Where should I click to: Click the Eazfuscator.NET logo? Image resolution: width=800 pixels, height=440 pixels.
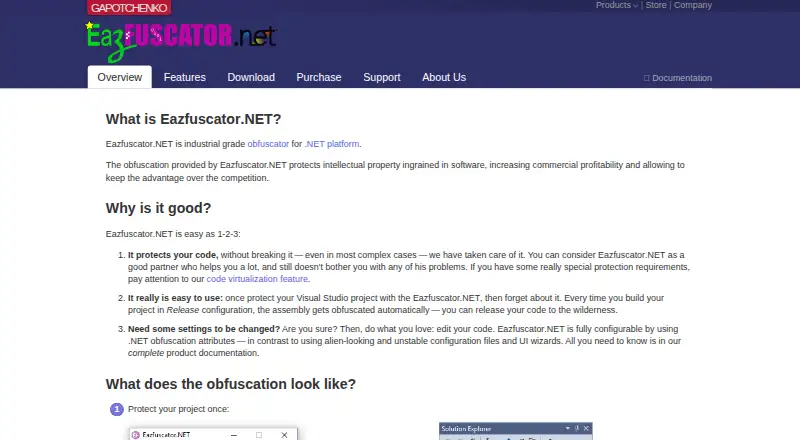(181, 41)
